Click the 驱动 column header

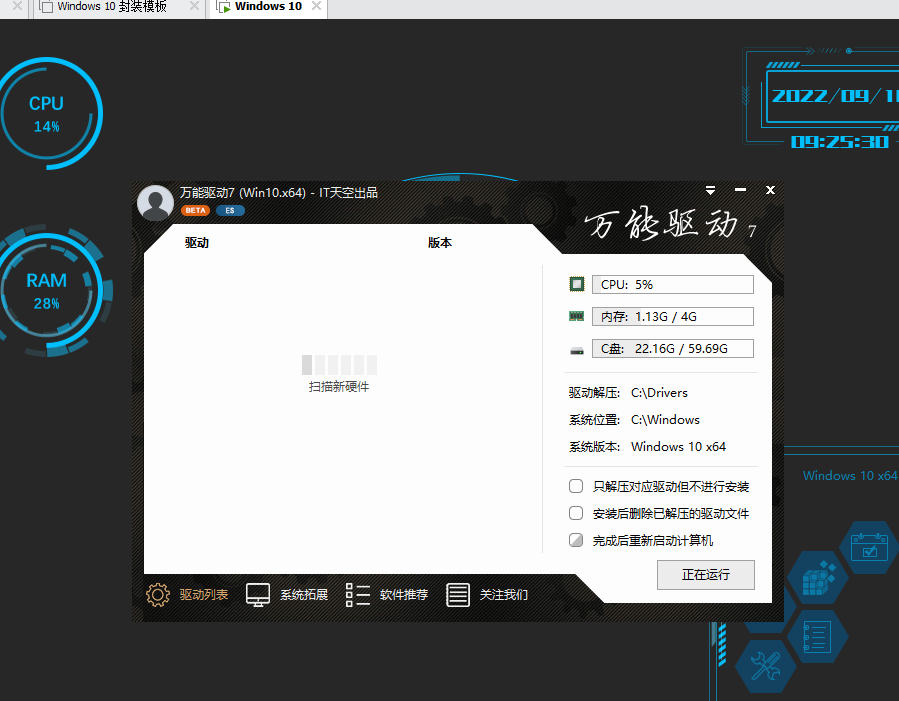[x=197, y=242]
